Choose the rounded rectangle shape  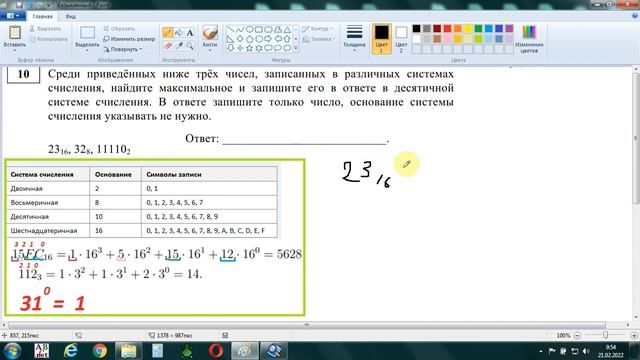pos(268,29)
